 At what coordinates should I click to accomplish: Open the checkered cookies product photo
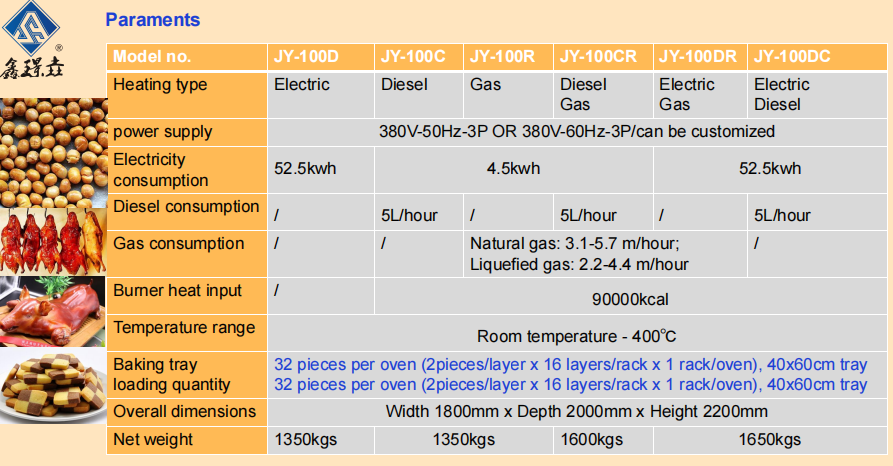(x=53, y=385)
